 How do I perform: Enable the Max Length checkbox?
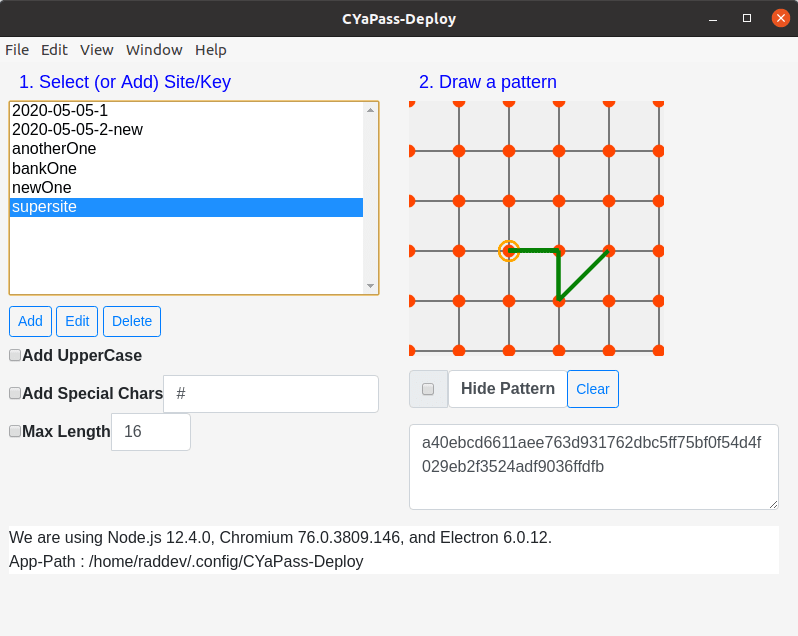click(x=15, y=431)
